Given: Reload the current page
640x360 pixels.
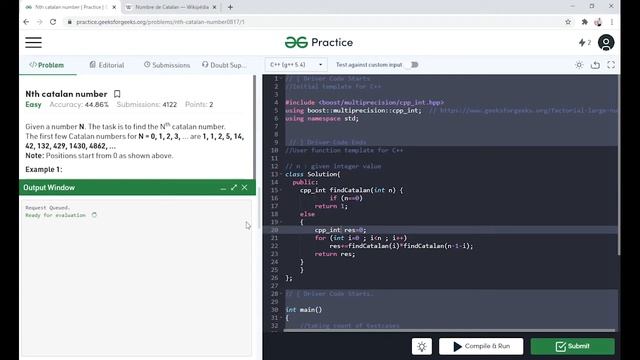Looking at the screenshot, I should pyautogui.click(x=53, y=22).
